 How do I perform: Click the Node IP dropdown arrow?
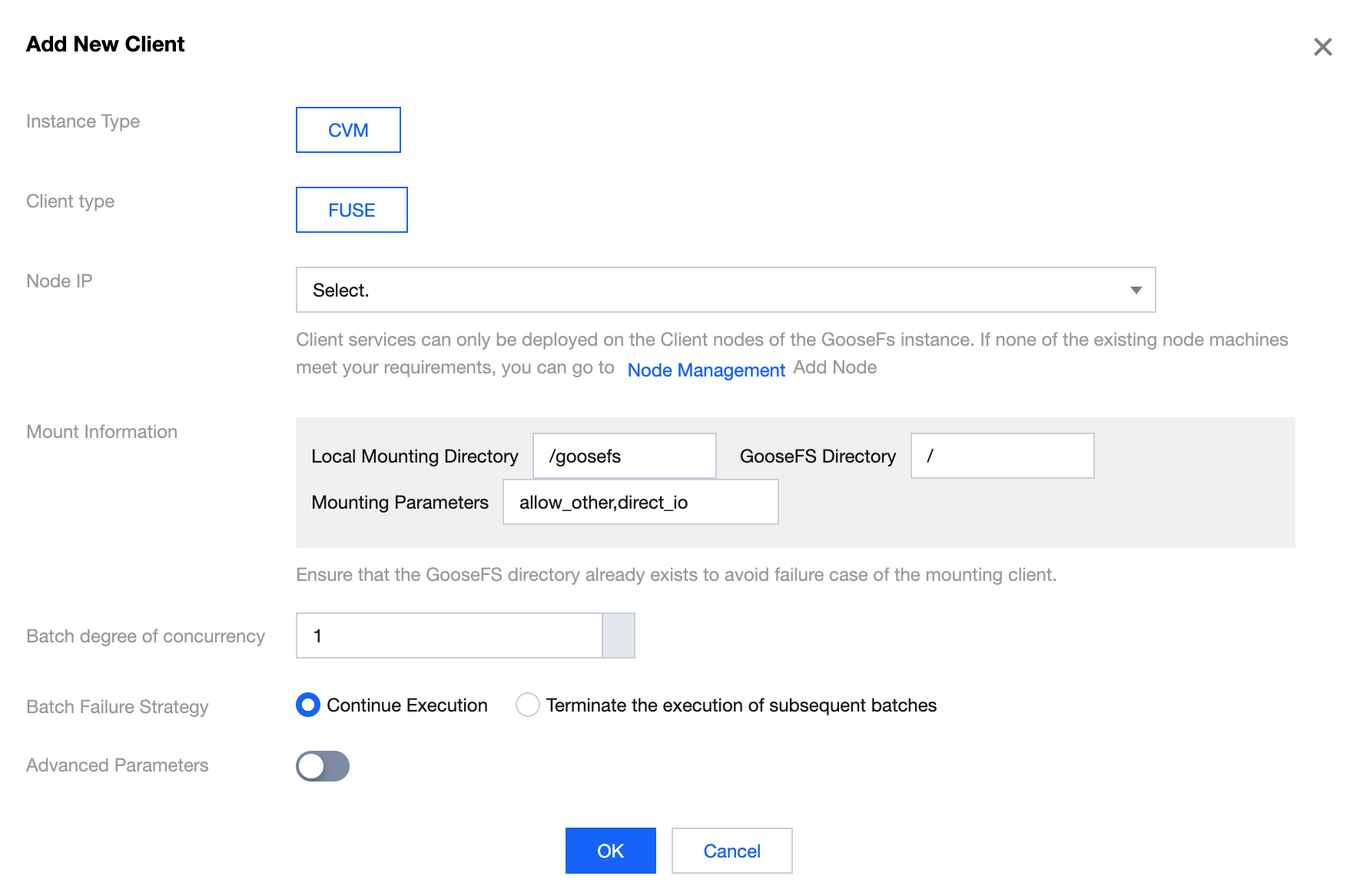1136,290
